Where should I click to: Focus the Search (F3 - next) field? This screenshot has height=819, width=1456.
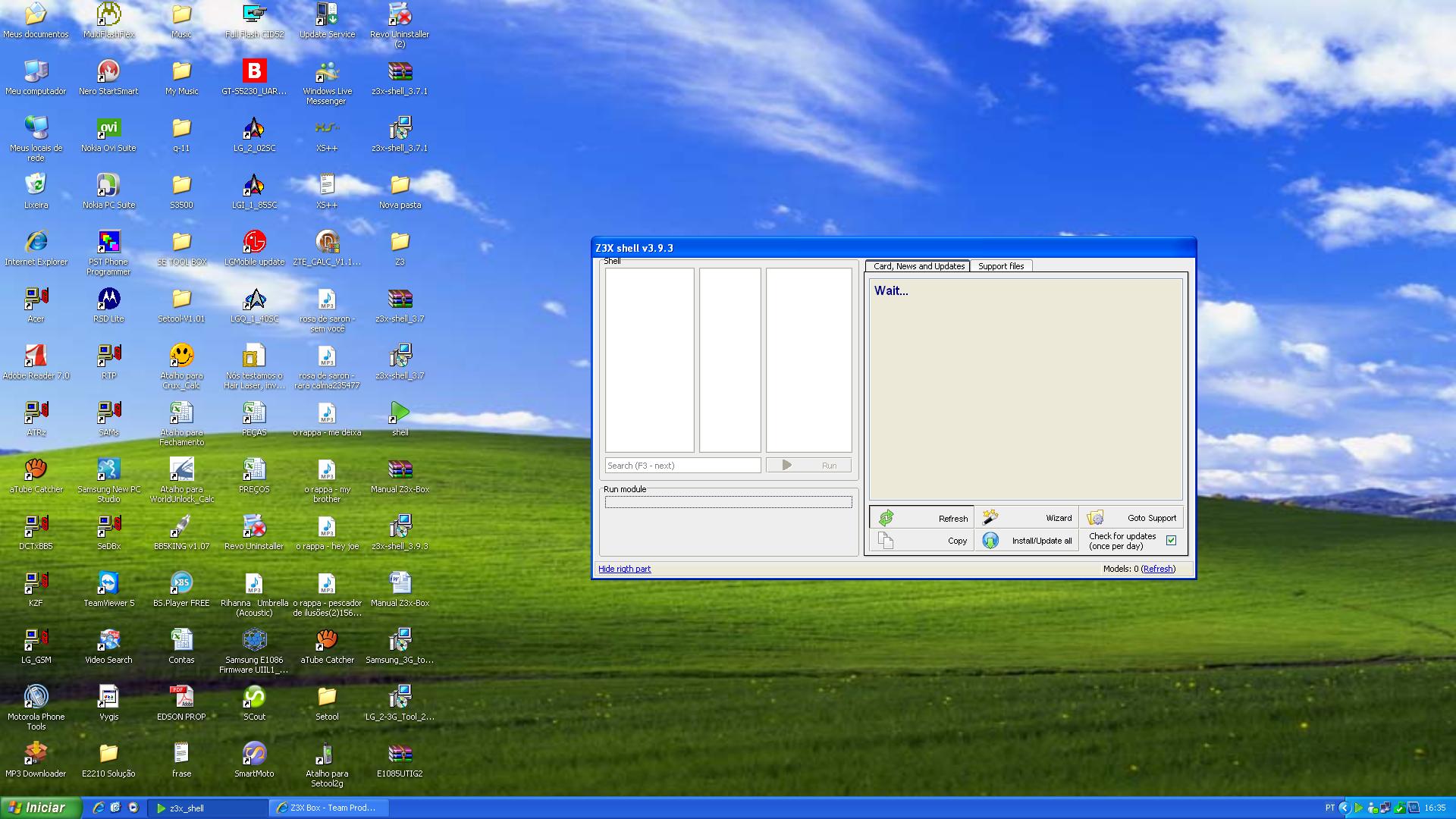pyautogui.click(x=682, y=466)
